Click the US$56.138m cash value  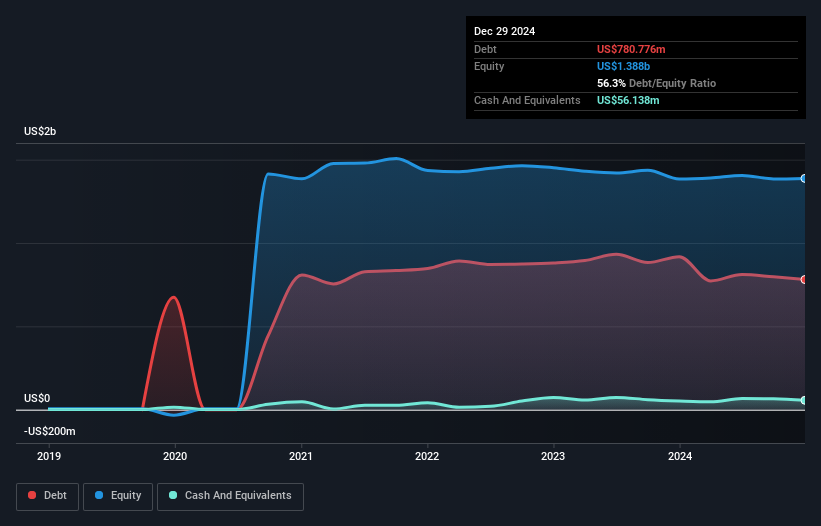628,100
